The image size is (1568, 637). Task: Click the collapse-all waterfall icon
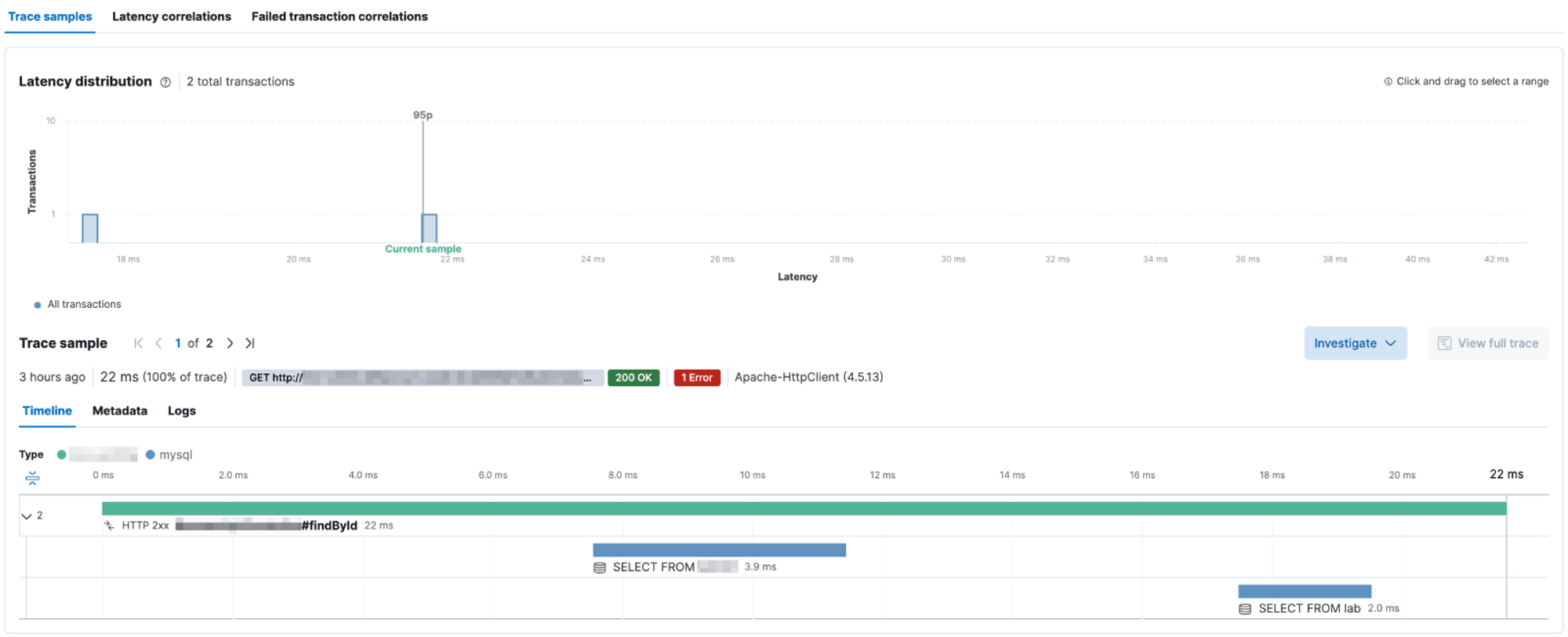[x=32, y=477]
